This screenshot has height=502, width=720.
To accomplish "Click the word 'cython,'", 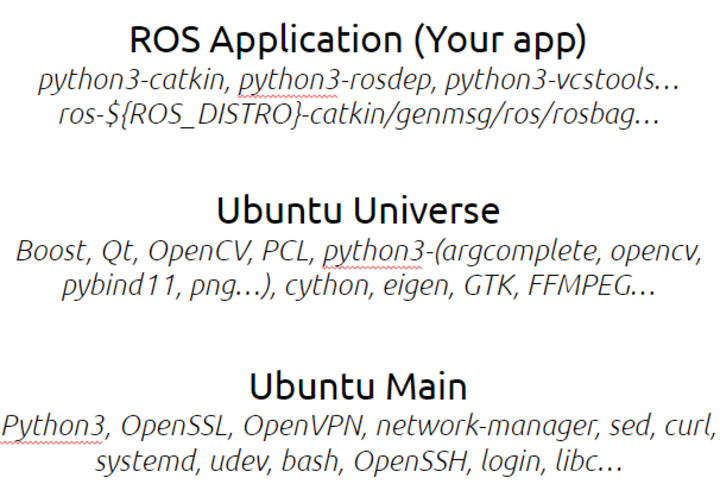I will tap(329, 288).
